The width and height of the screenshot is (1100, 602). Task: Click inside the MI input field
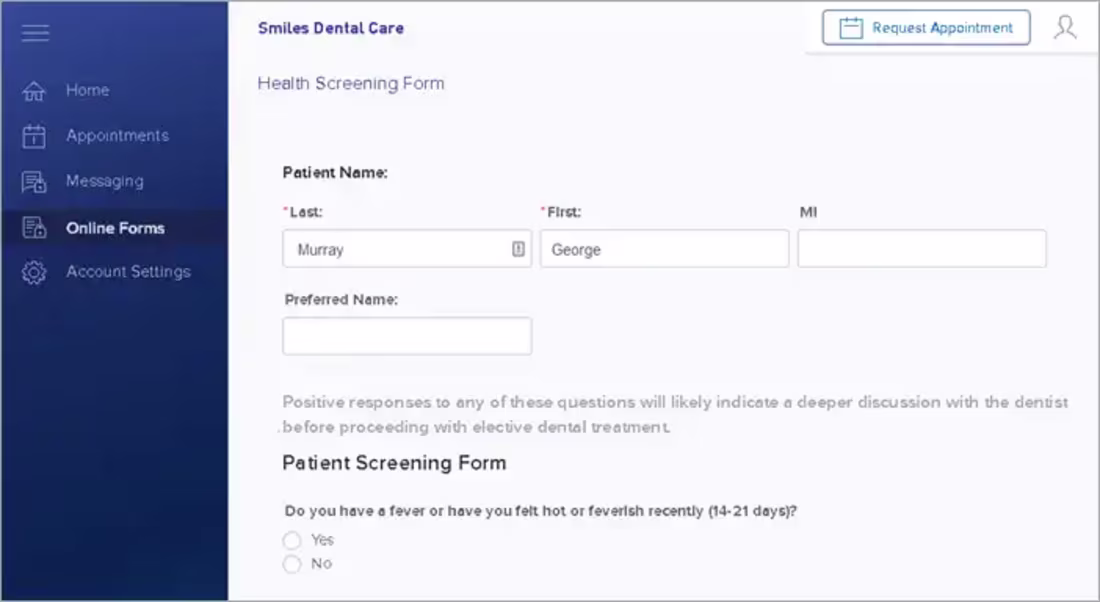(920, 248)
